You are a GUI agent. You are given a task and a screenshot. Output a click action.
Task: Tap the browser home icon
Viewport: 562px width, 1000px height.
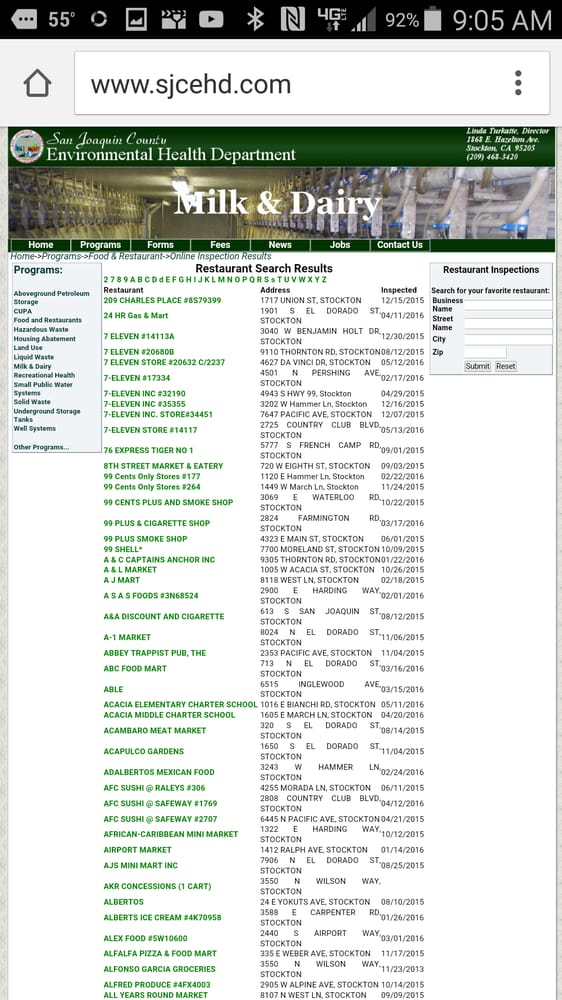pyautogui.click(x=37, y=84)
